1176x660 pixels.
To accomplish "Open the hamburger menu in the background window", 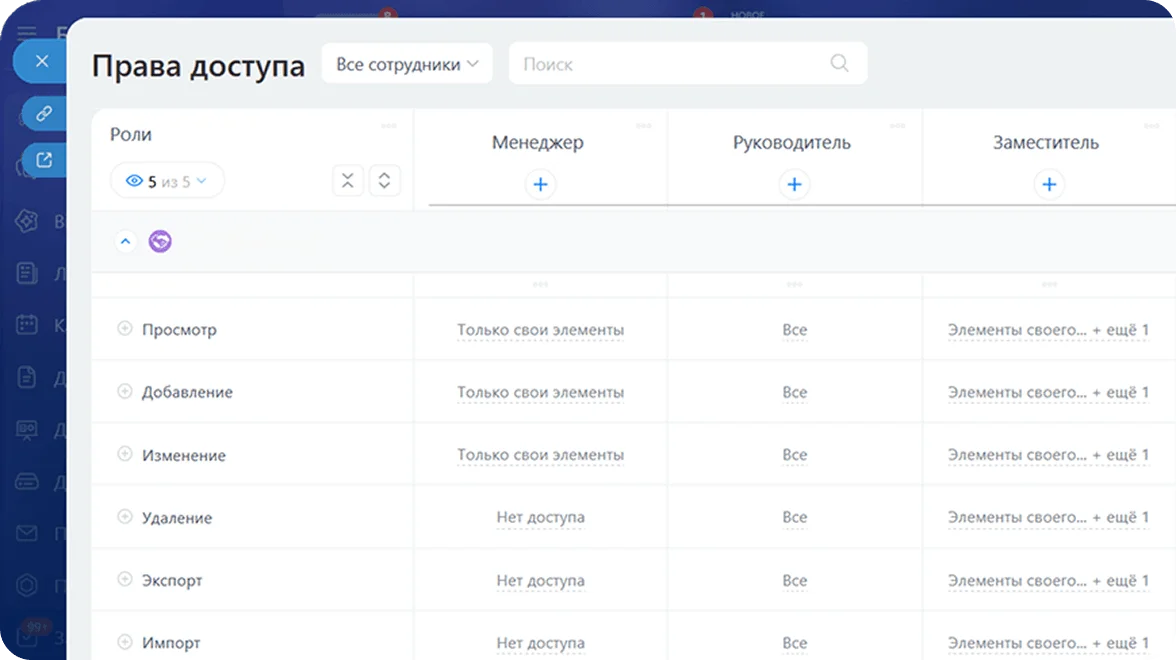I will click(x=27, y=32).
